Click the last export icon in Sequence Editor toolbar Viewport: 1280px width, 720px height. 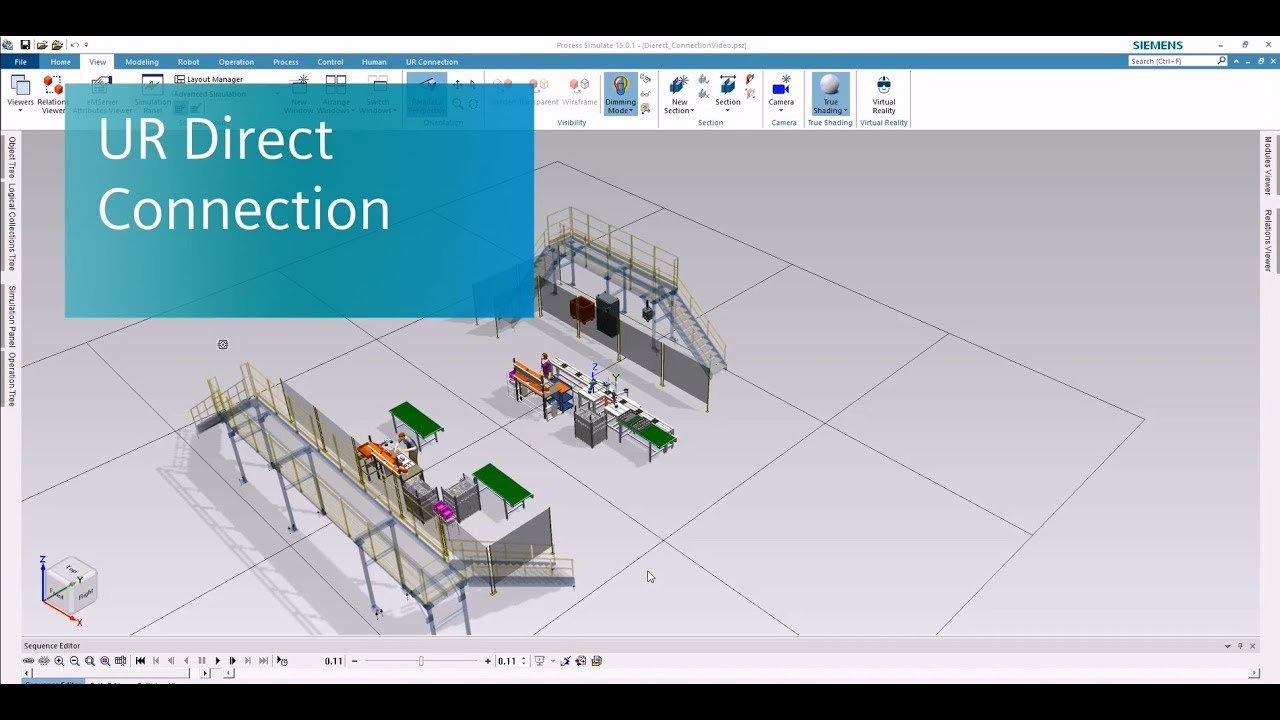pos(597,661)
